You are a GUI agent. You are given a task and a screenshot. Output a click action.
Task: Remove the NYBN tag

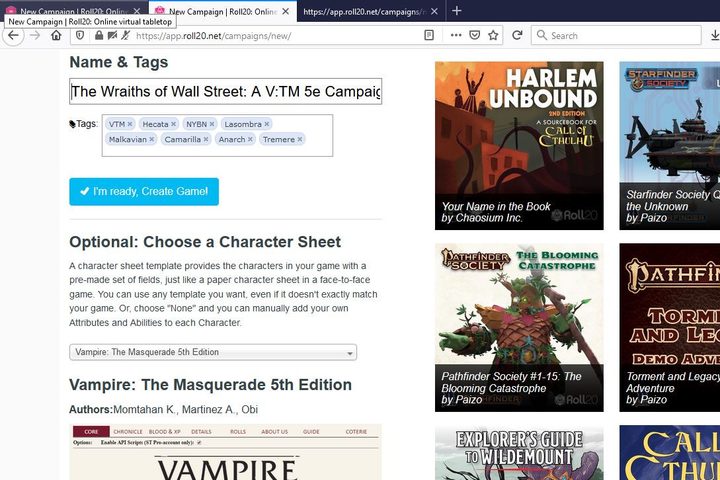[212, 124]
